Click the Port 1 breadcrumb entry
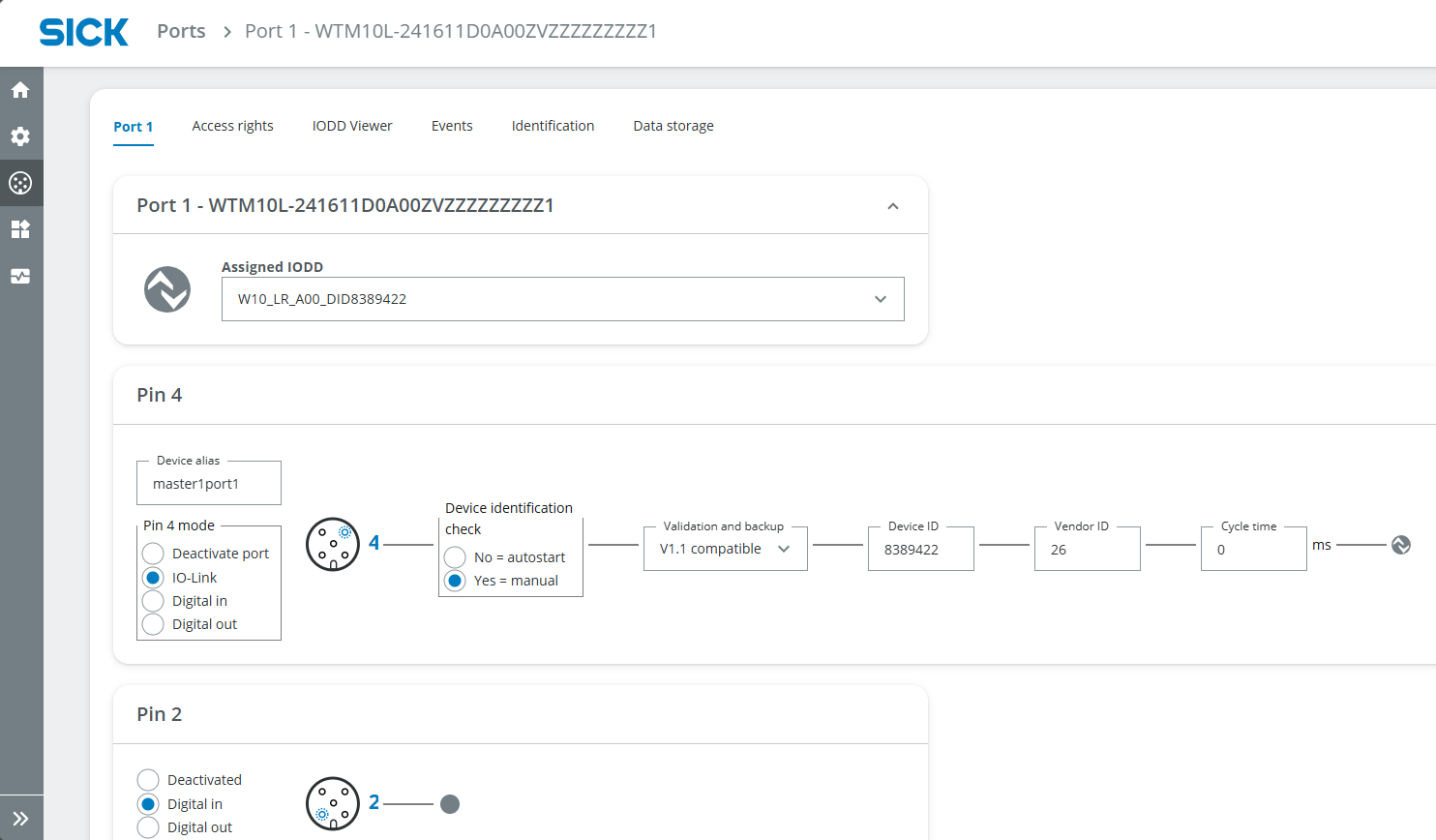 click(451, 31)
